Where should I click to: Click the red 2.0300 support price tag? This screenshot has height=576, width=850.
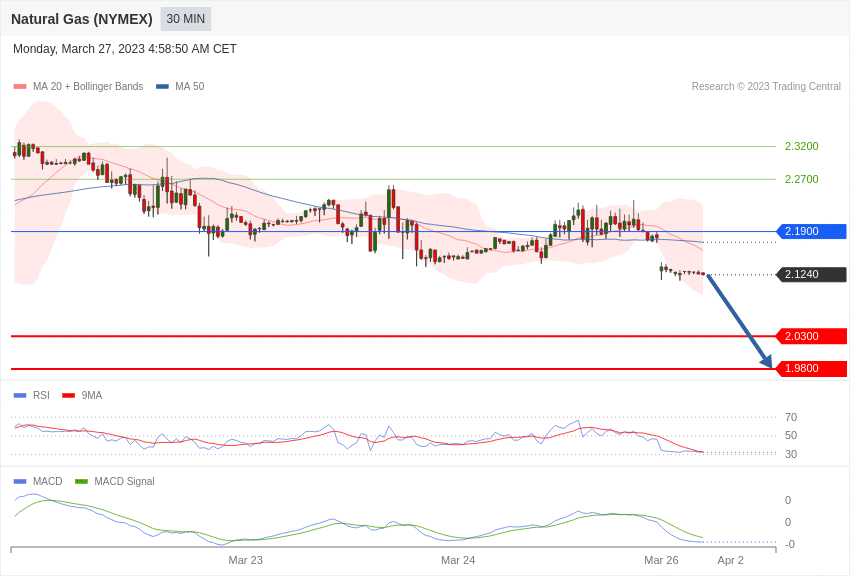(812, 336)
